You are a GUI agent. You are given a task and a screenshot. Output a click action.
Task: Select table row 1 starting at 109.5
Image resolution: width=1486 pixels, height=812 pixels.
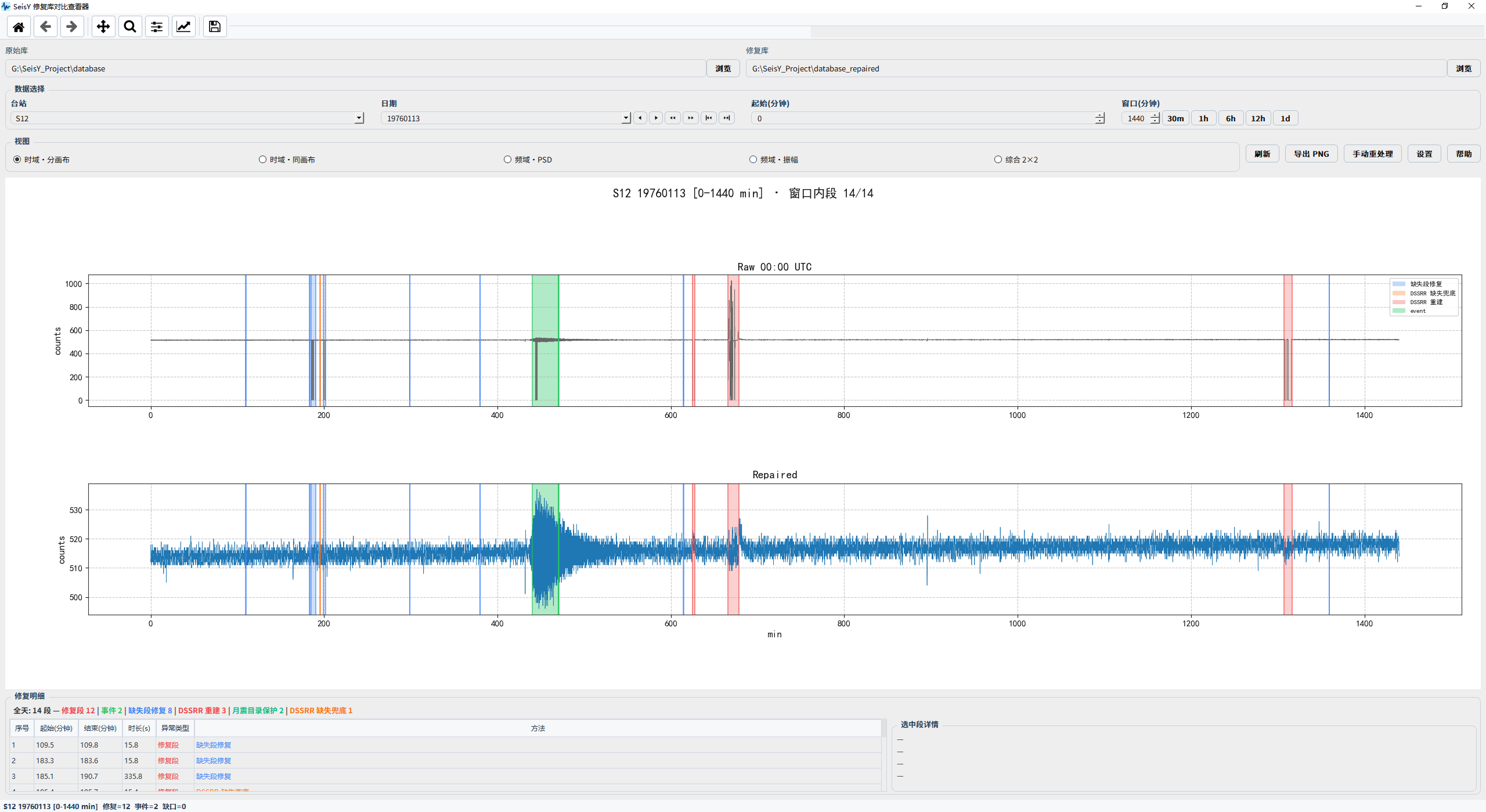click(445, 745)
